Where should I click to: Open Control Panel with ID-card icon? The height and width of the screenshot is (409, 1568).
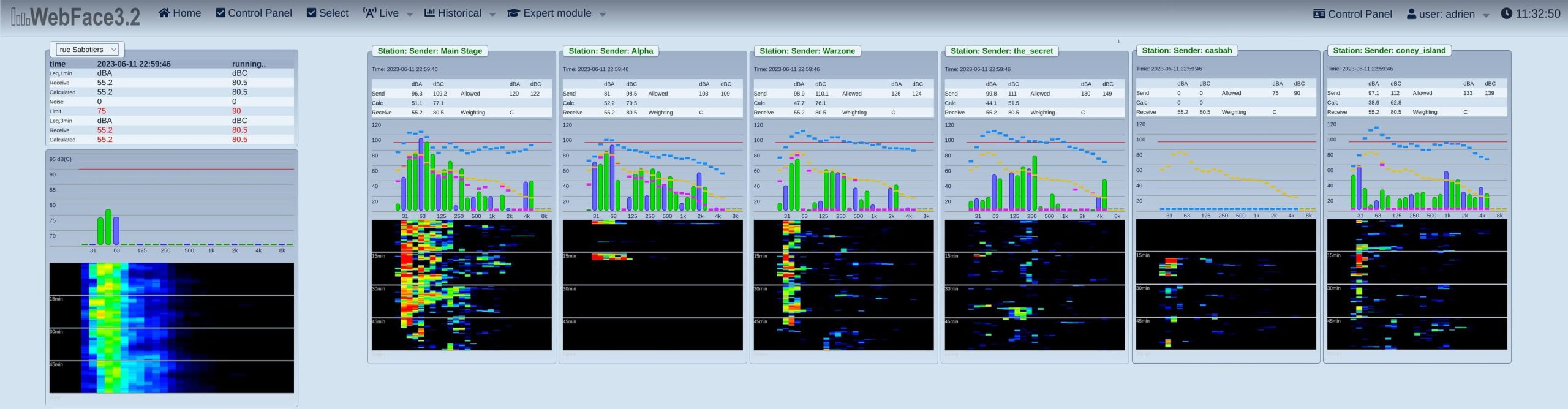[1352, 13]
